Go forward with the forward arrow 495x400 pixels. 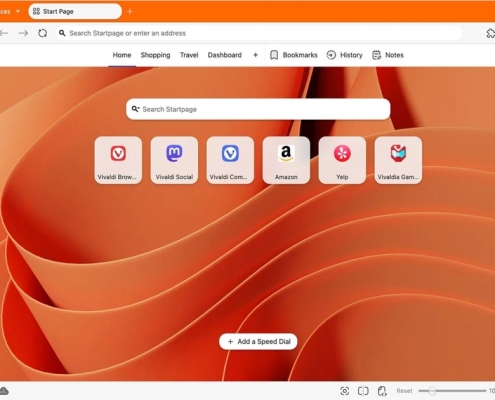[x=23, y=33]
